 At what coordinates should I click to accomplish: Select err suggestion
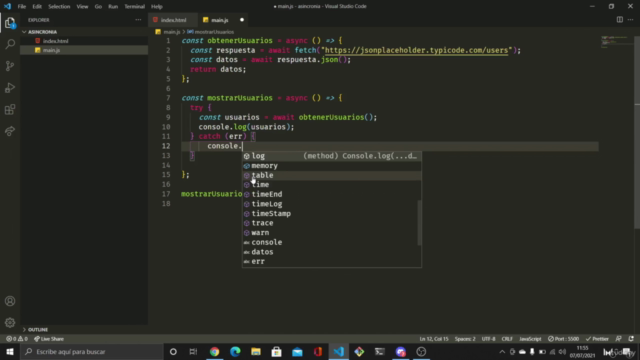point(331,262)
